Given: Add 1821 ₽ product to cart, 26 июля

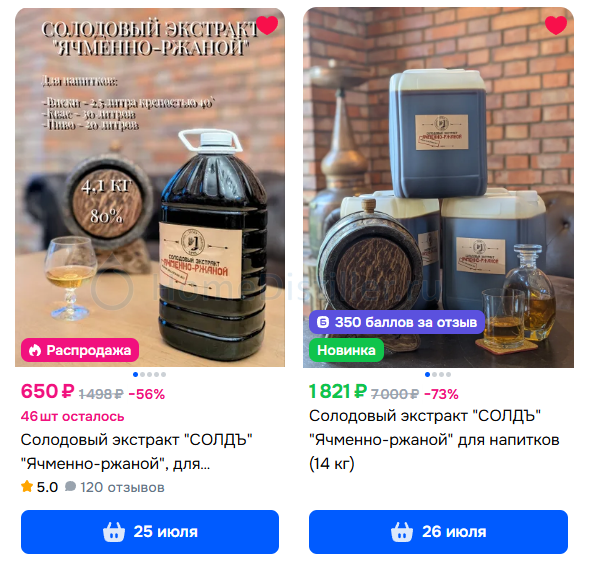Looking at the screenshot, I should point(438,532).
